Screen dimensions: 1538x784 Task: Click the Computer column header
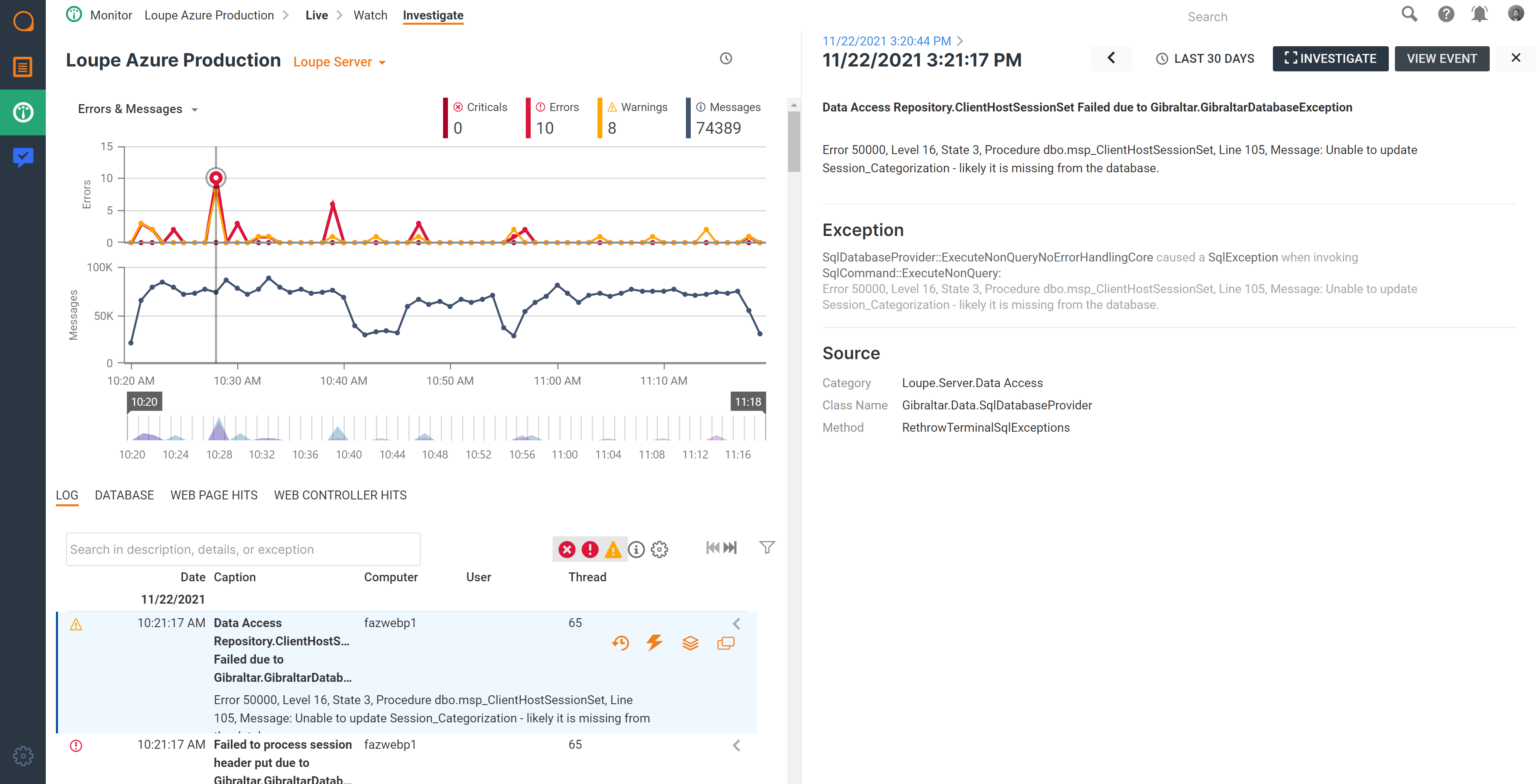390,577
